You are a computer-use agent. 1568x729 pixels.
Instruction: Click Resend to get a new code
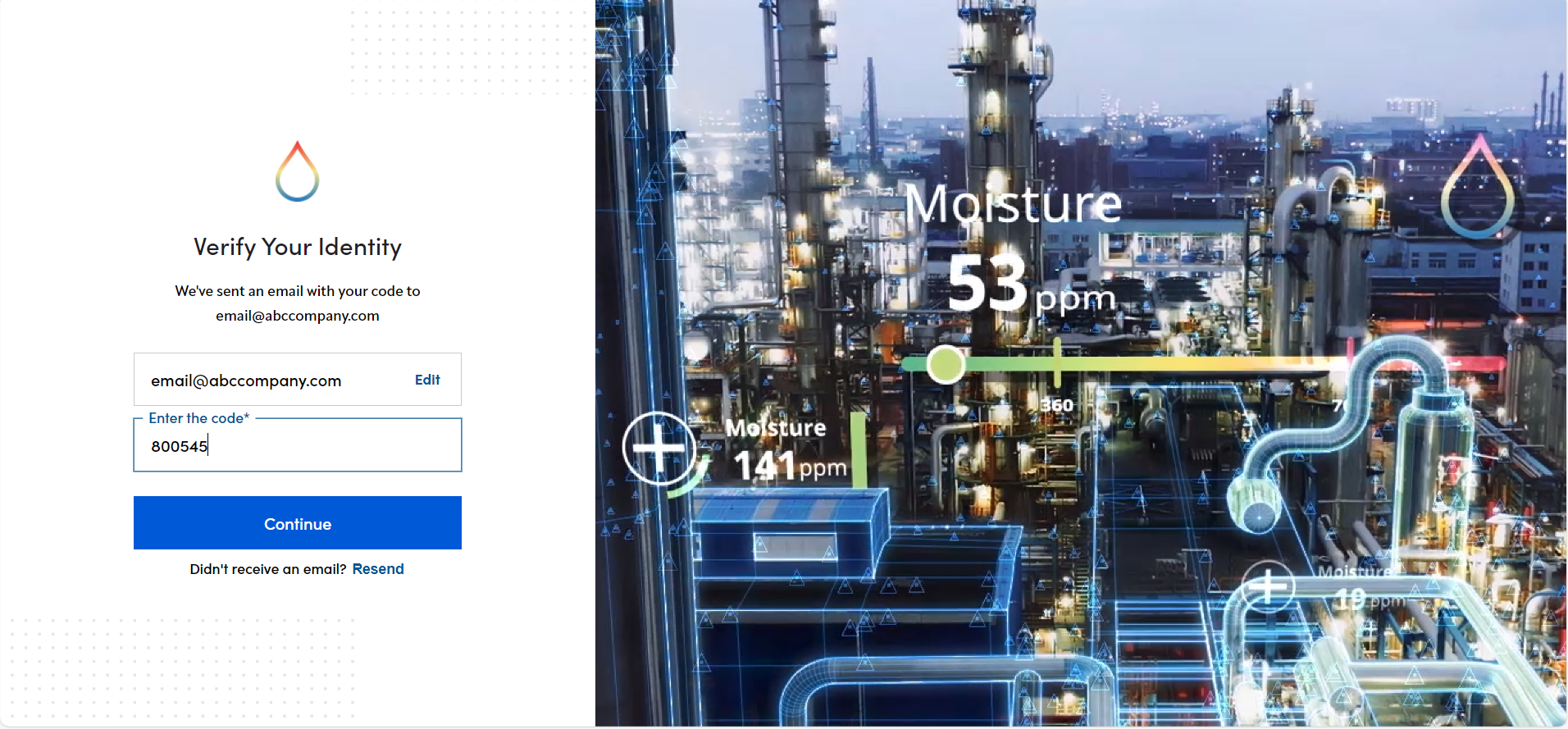point(378,569)
